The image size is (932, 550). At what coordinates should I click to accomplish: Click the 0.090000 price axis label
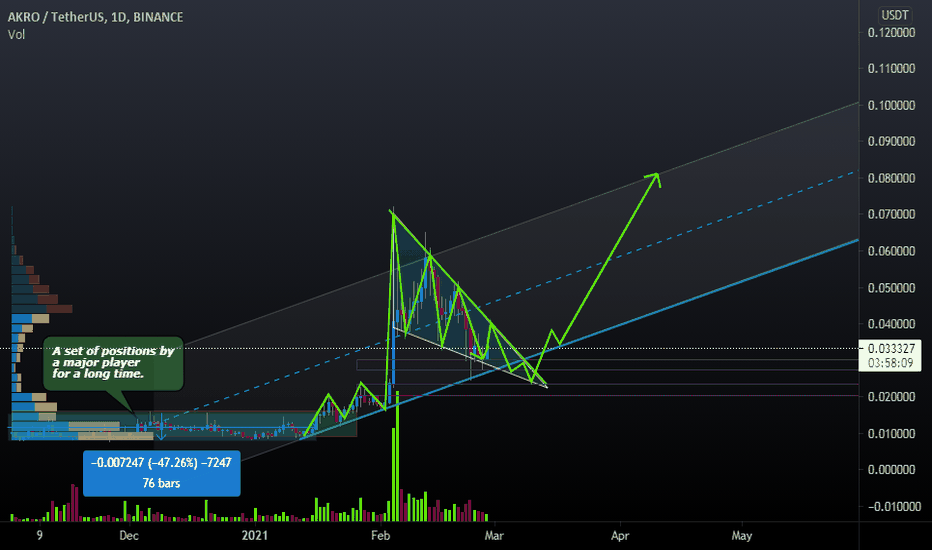click(891, 142)
